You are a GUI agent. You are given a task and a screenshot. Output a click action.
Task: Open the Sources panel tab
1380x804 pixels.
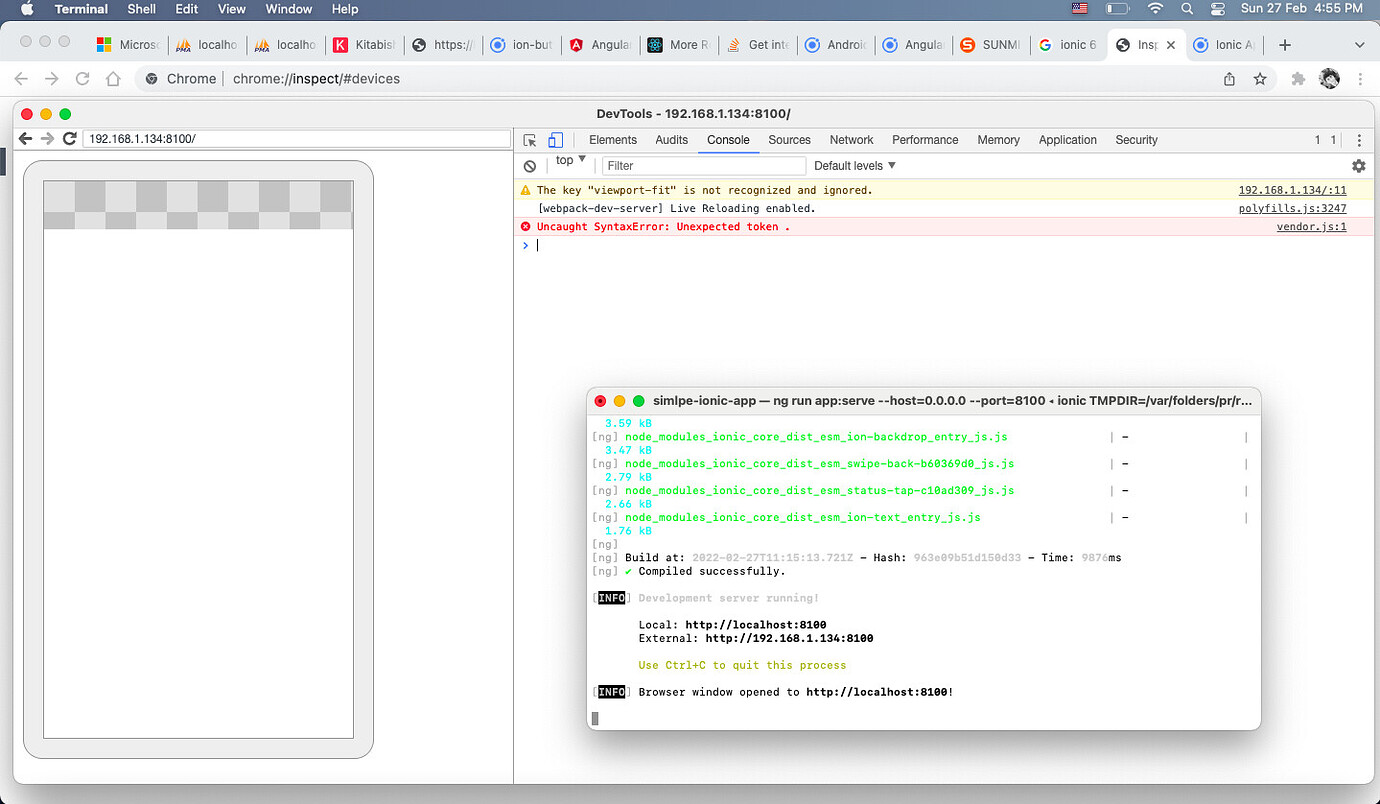click(x=789, y=140)
